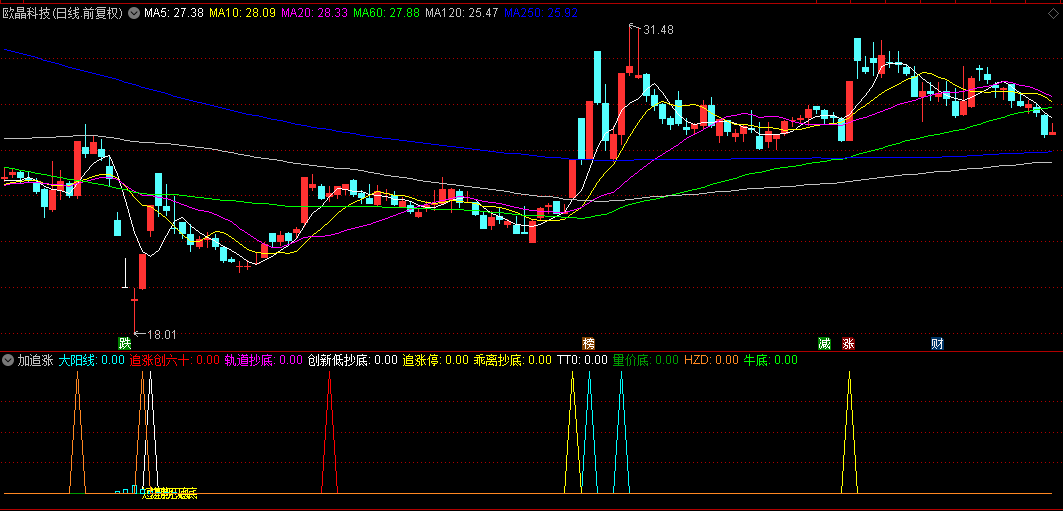Click the rightmost yellow signal spike
Viewport: 1063px width, 511px height.
(x=849, y=432)
